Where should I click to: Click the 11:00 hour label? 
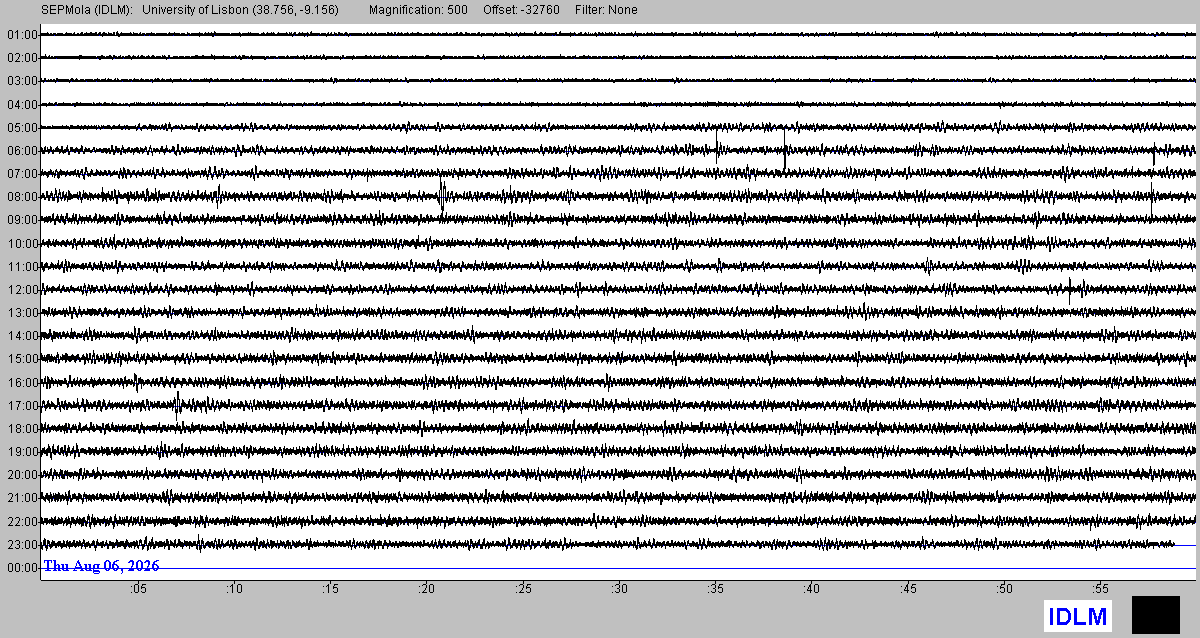coord(21,266)
